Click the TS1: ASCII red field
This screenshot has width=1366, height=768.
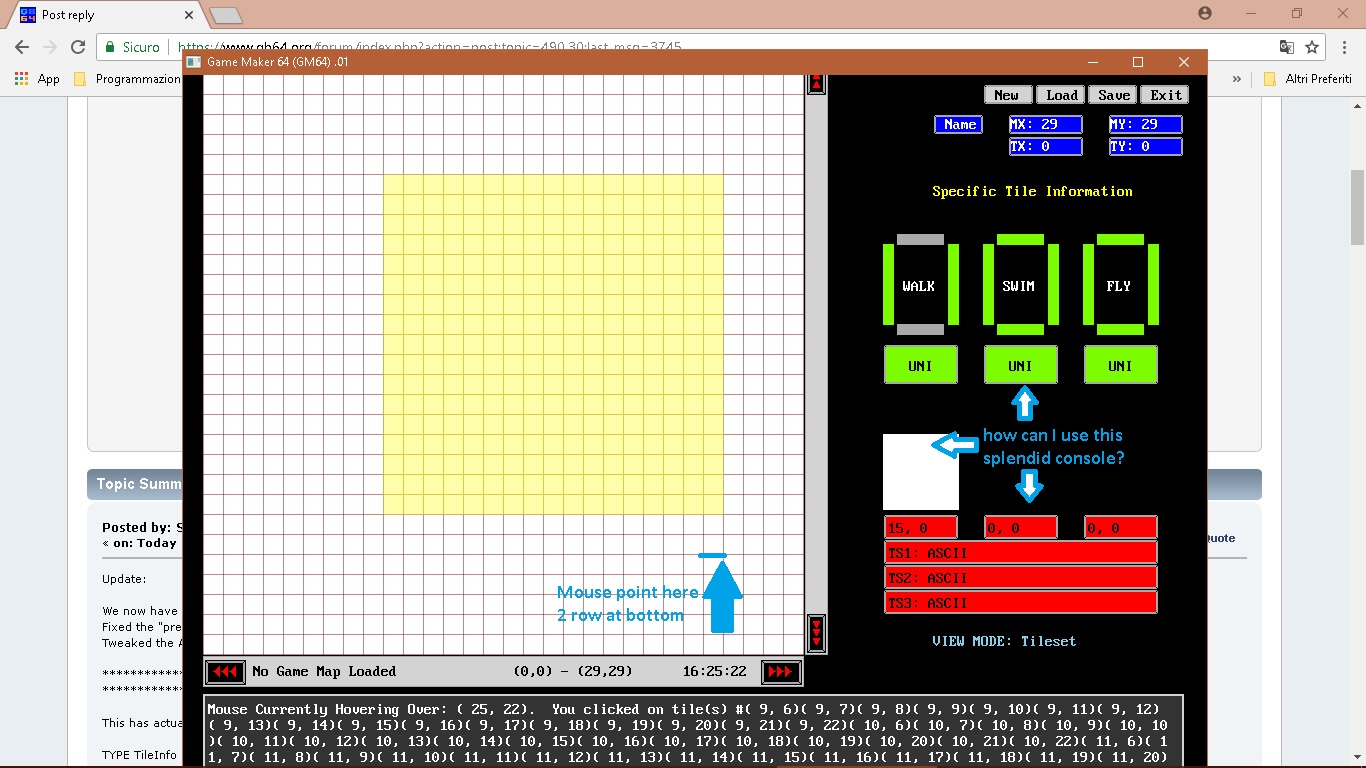(x=1020, y=553)
